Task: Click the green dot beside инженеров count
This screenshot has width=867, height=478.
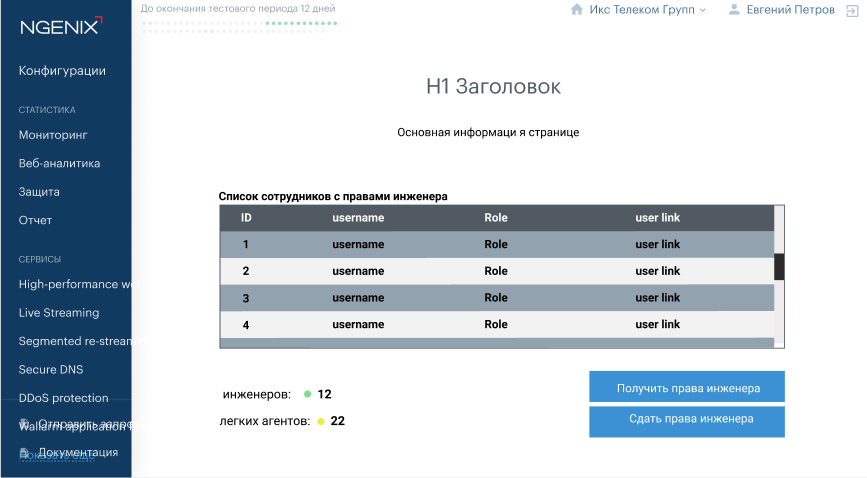Action: point(307,394)
